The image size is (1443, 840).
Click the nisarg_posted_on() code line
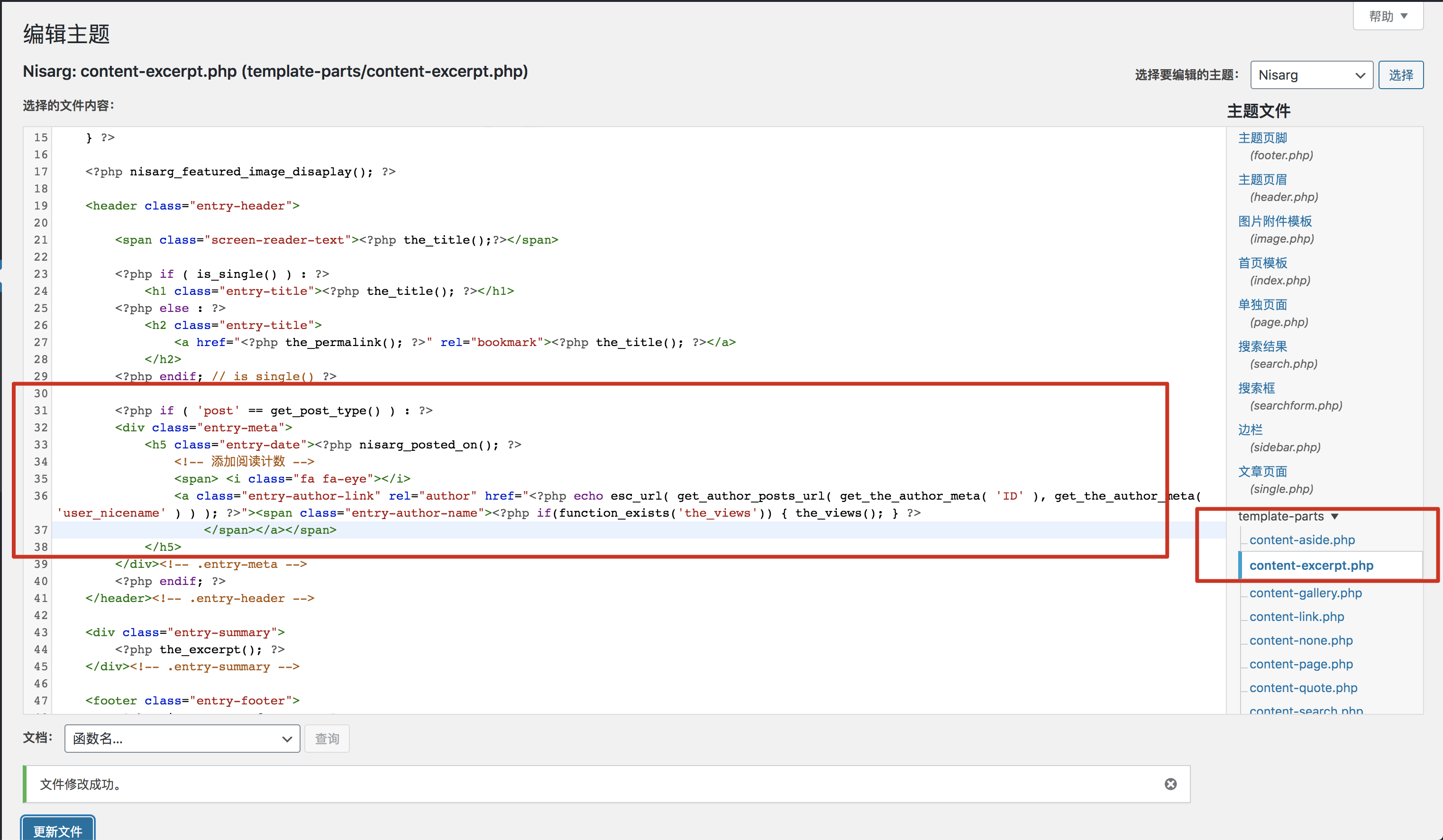tap(333, 445)
